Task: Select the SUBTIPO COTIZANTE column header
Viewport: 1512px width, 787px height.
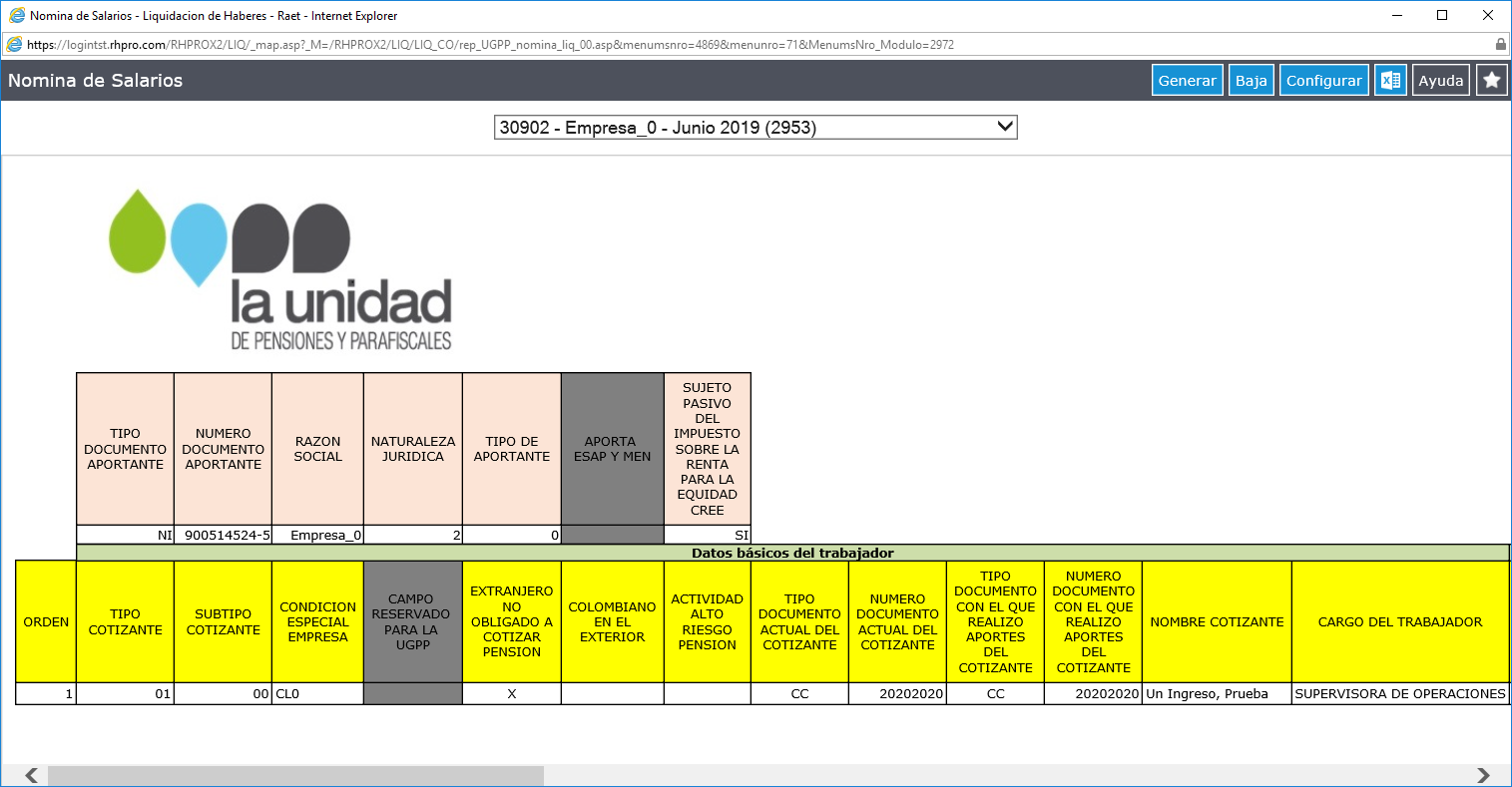Action: (x=223, y=621)
